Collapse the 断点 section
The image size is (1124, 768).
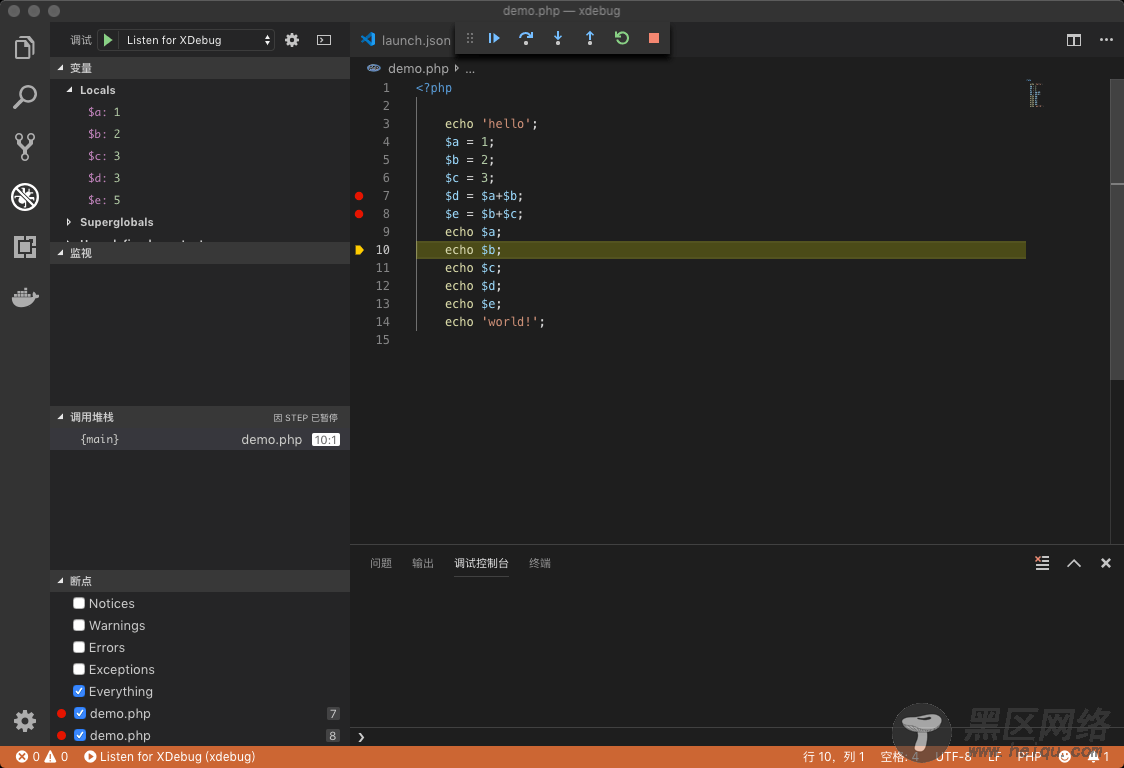(61, 581)
